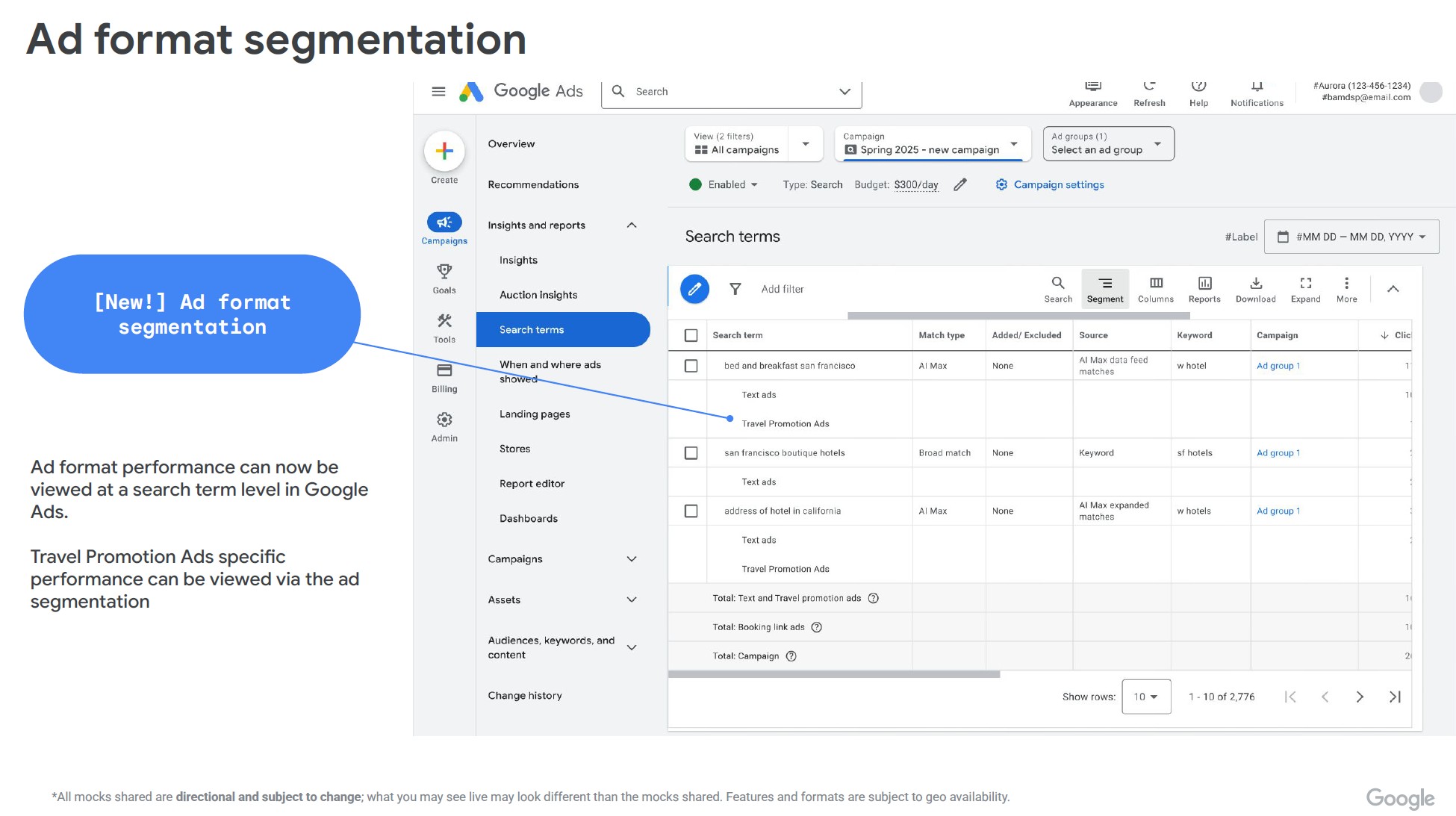
Task: Expand Audiences, keywords, and content section
Action: pos(632,647)
